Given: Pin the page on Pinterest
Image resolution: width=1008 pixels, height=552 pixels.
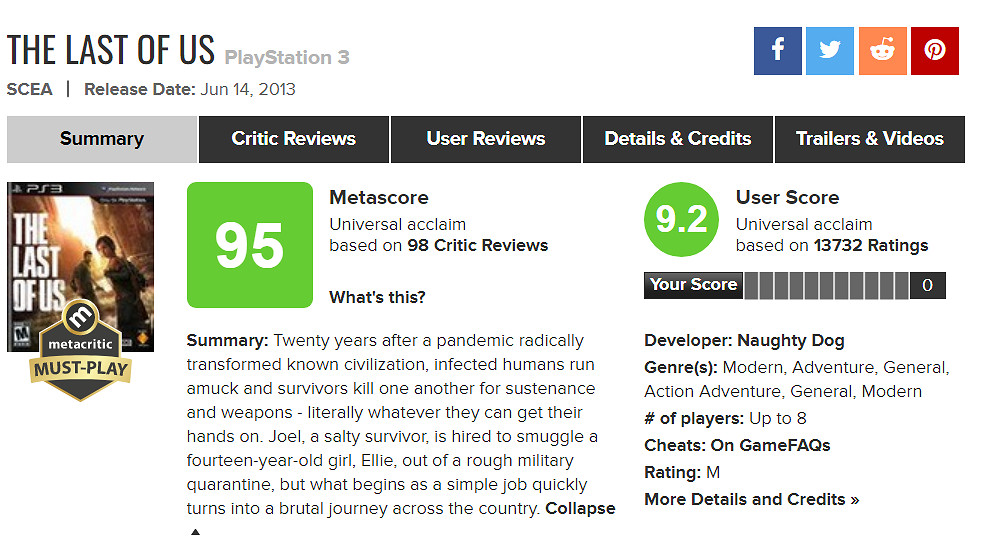Looking at the screenshot, I should pos(935,51).
